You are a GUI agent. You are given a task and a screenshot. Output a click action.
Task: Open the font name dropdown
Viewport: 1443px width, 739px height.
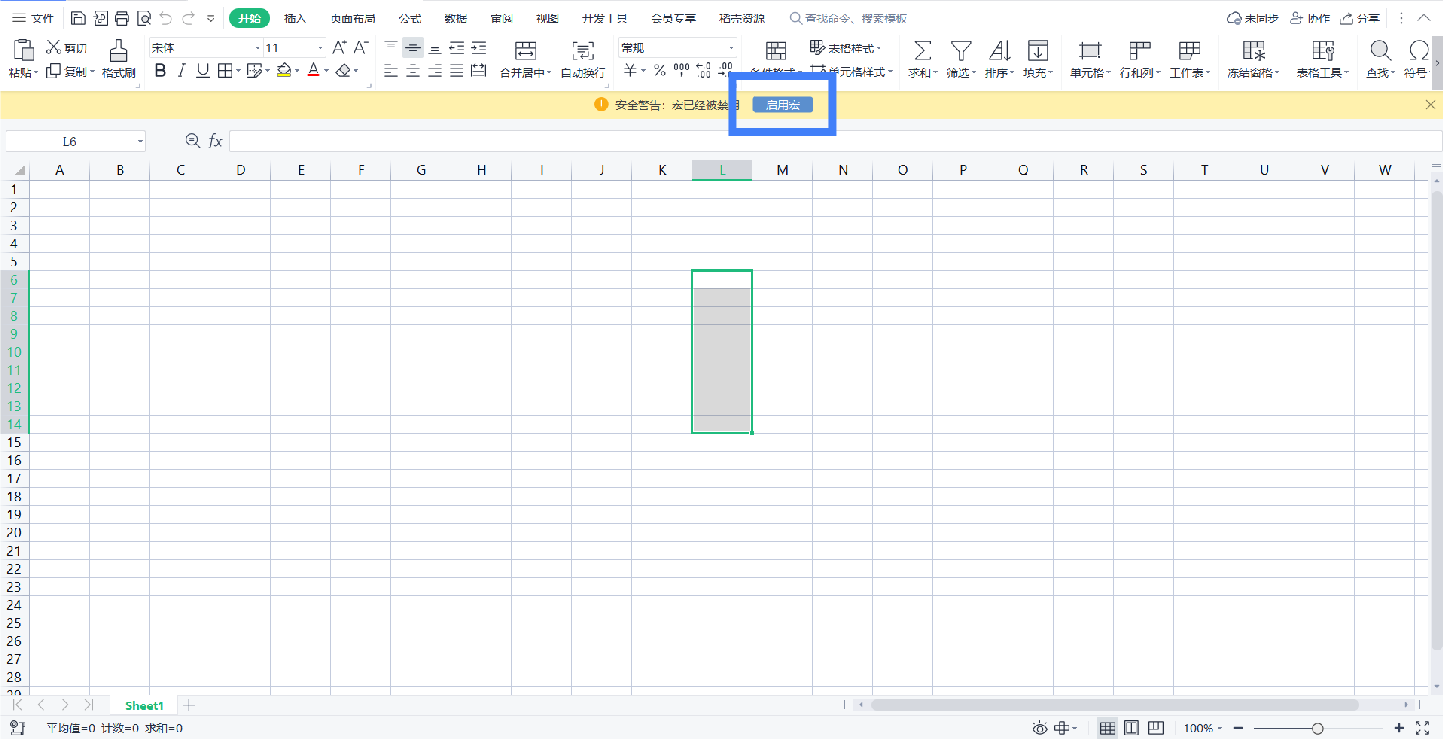point(257,48)
